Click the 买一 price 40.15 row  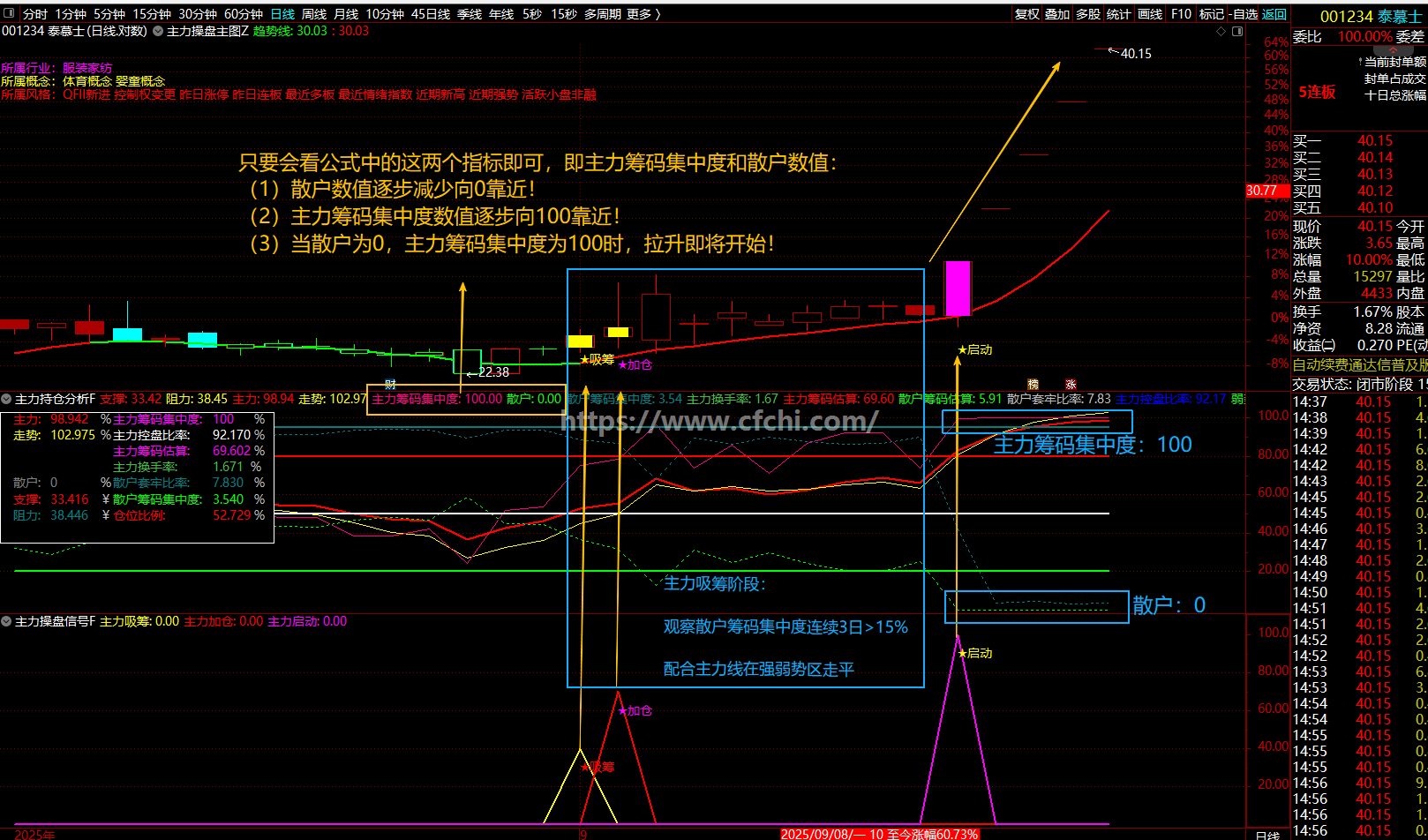(1359, 141)
